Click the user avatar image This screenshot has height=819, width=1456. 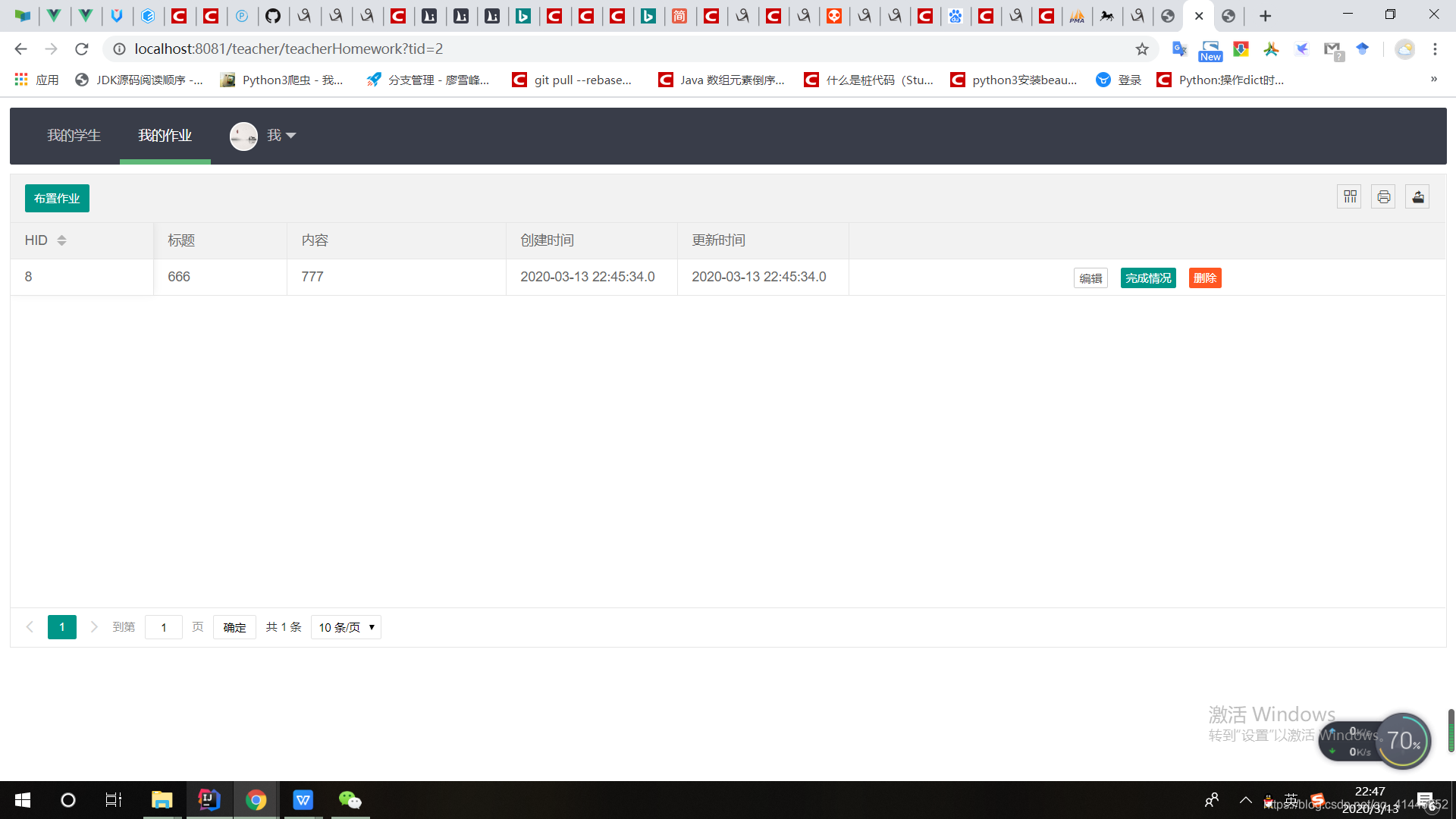coord(243,136)
